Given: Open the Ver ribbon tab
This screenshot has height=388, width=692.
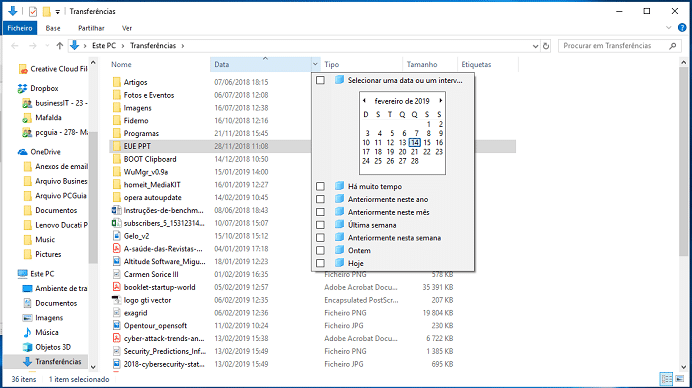Looking at the screenshot, I should [x=127, y=28].
